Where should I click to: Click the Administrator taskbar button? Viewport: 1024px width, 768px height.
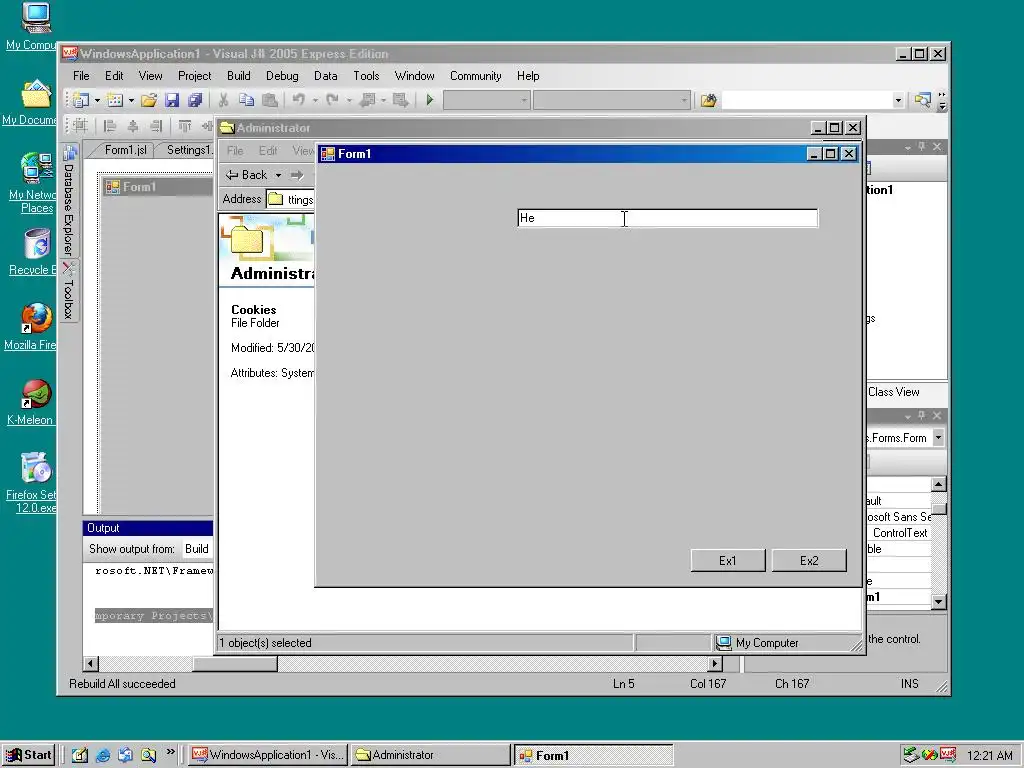(x=430, y=755)
